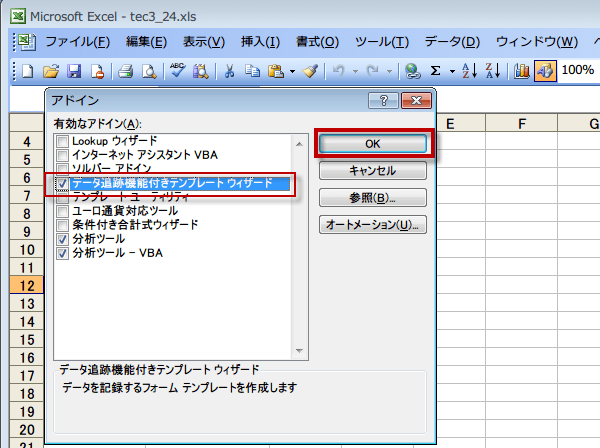Viewport: 600px width, 448px height.
Task: Click the 参照(B)... browse button
Action: click(x=373, y=197)
